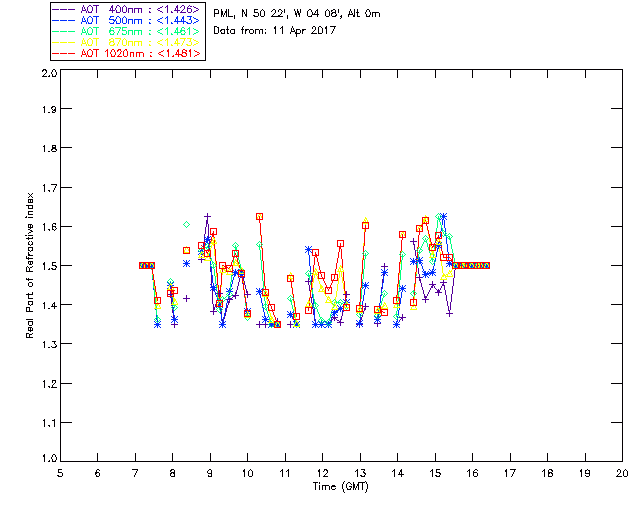Click the y-axis tick label 1.5

click(x=49, y=266)
